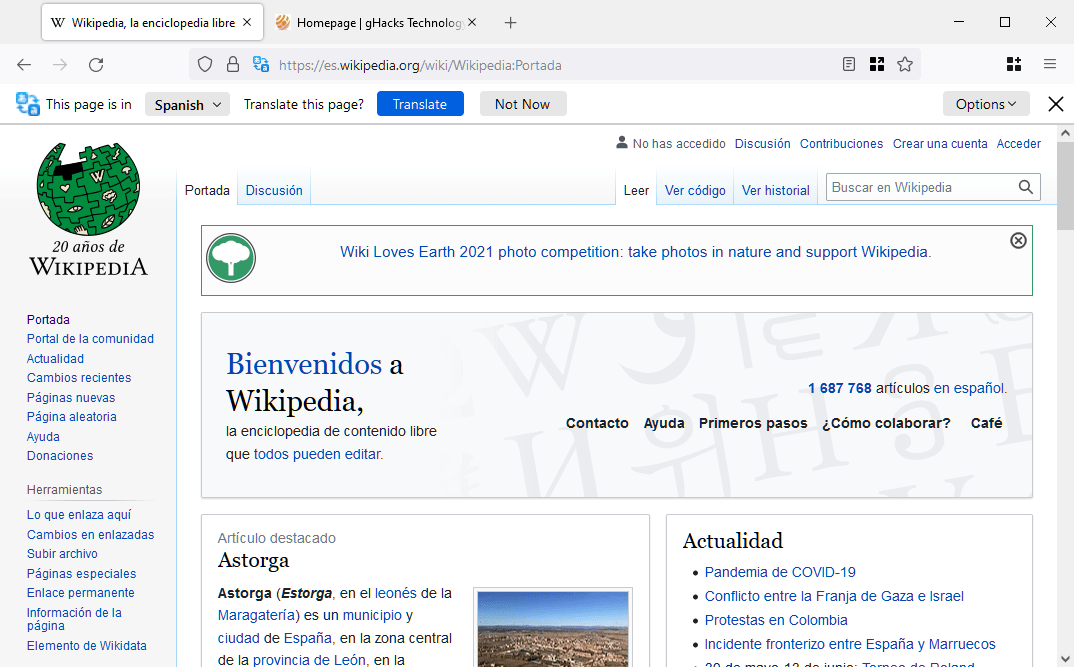
Task: Dismiss the Wiki Loves Earth banner
Action: 1018,240
